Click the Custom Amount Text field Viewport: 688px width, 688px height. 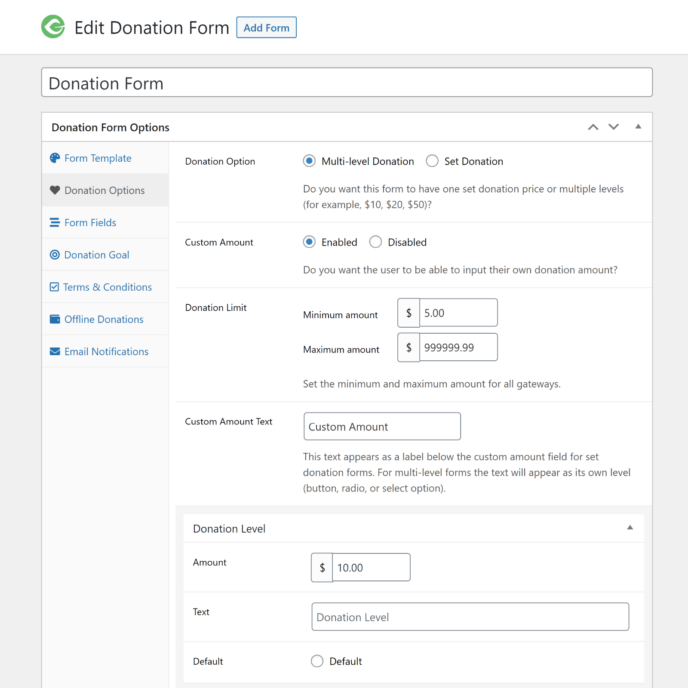click(382, 426)
